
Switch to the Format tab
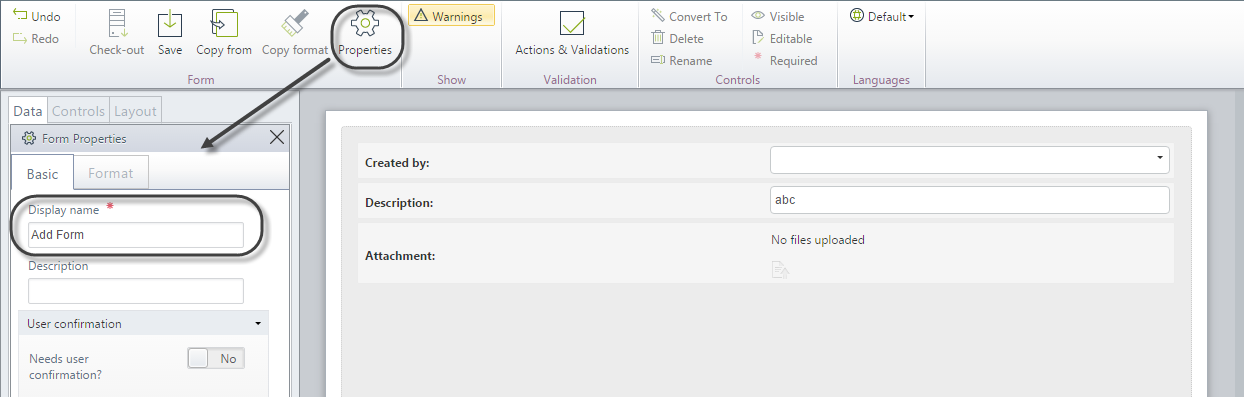[110, 173]
